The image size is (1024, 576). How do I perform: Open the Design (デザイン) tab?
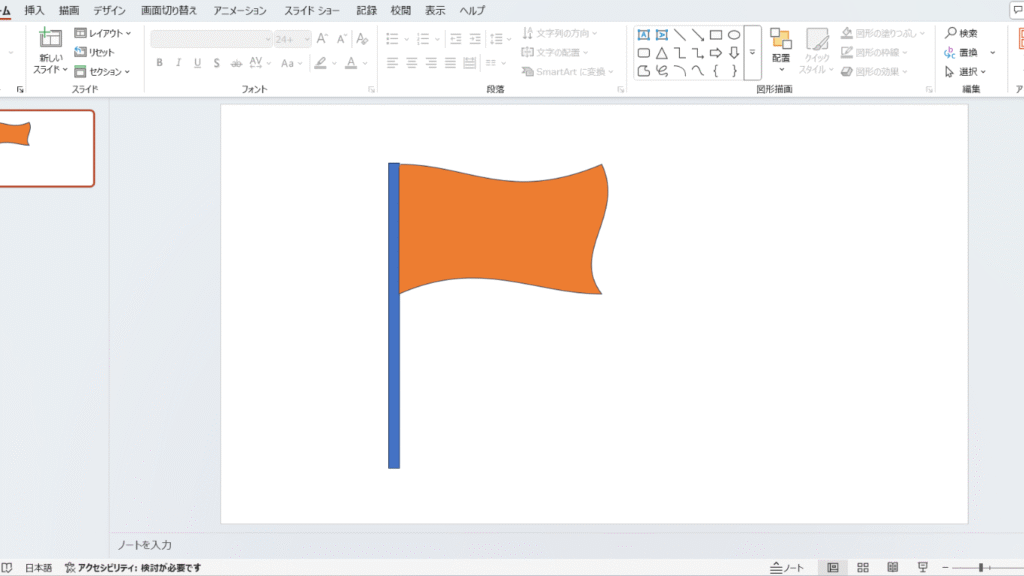point(109,10)
